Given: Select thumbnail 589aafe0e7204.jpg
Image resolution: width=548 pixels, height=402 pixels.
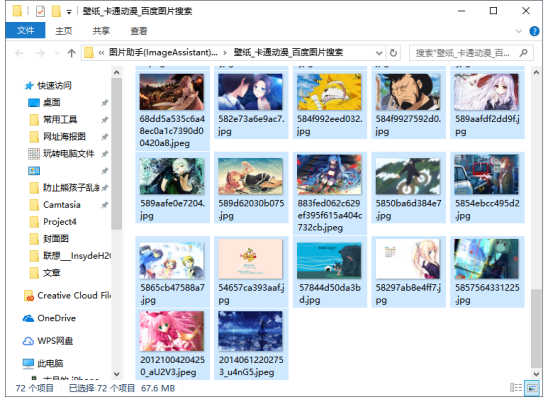Looking at the screenshot, I should (x=172, y=176).
